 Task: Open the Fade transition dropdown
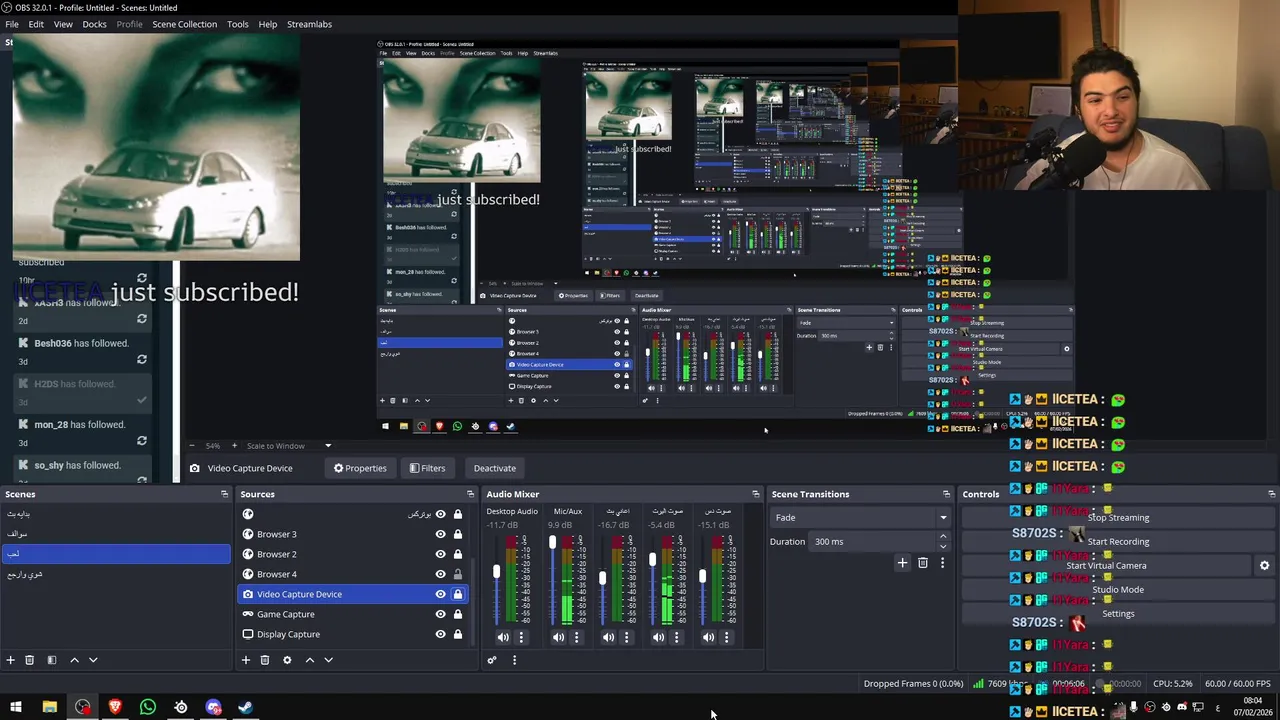pos(860,518)
